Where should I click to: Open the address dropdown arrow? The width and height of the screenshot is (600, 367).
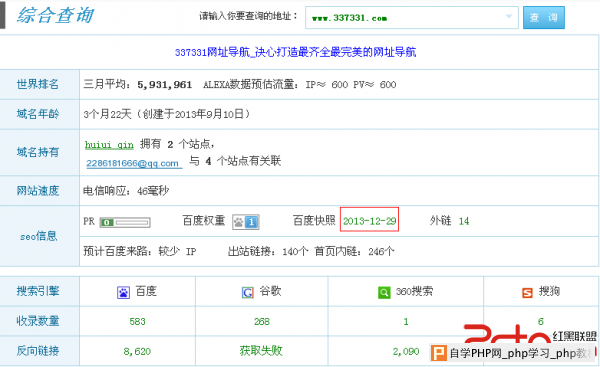pos(509,16)
